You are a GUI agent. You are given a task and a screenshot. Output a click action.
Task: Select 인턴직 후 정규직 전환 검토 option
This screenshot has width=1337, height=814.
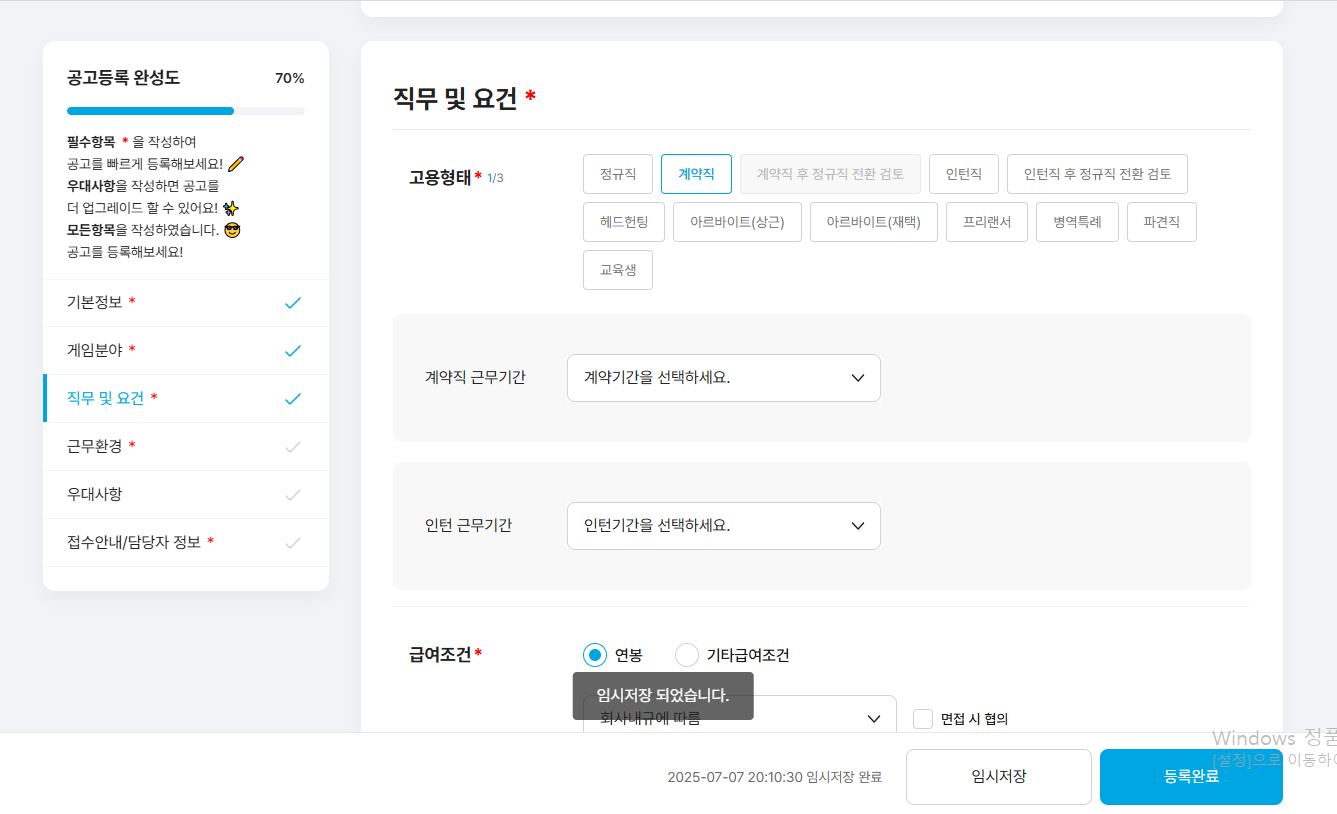coord(1096,174)
